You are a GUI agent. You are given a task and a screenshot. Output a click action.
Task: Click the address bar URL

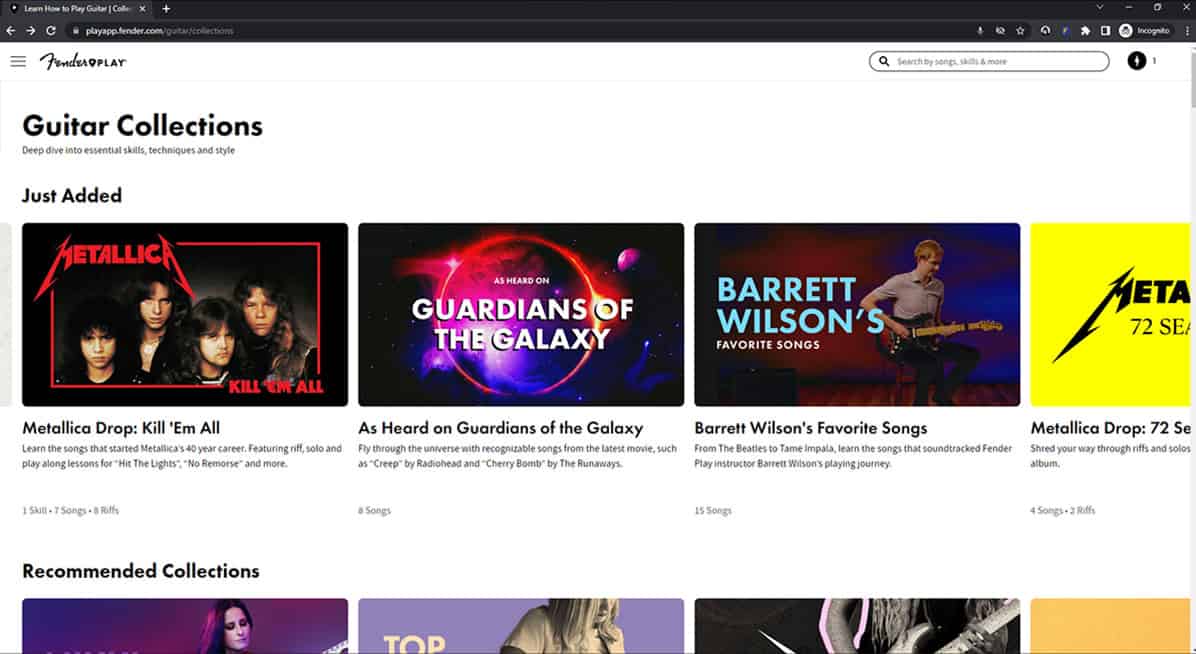click(x=159, y=31)
